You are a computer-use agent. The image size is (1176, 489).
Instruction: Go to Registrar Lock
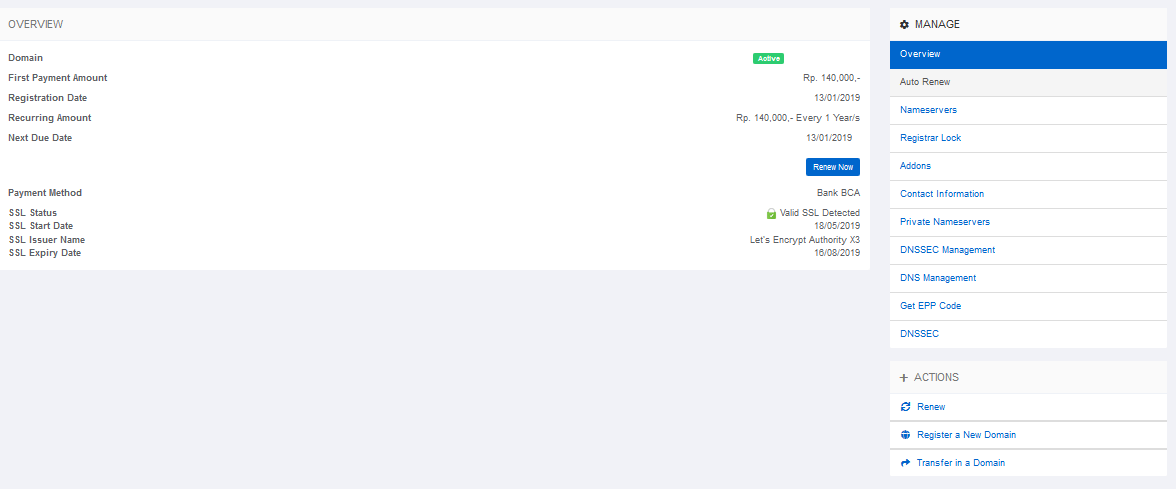[x=1028, y=138]
